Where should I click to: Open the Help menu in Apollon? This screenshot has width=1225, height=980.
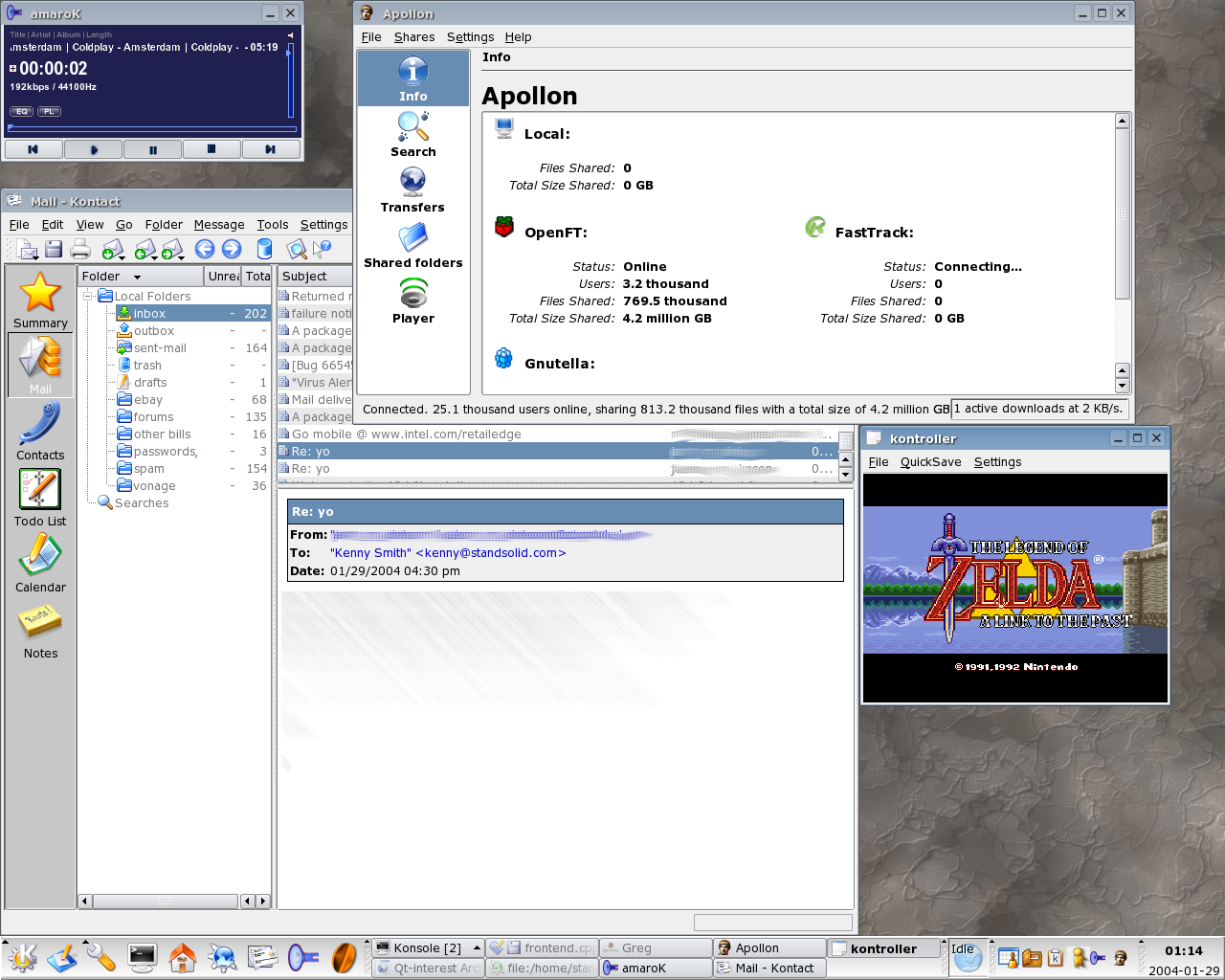click(x=518, y=37)
